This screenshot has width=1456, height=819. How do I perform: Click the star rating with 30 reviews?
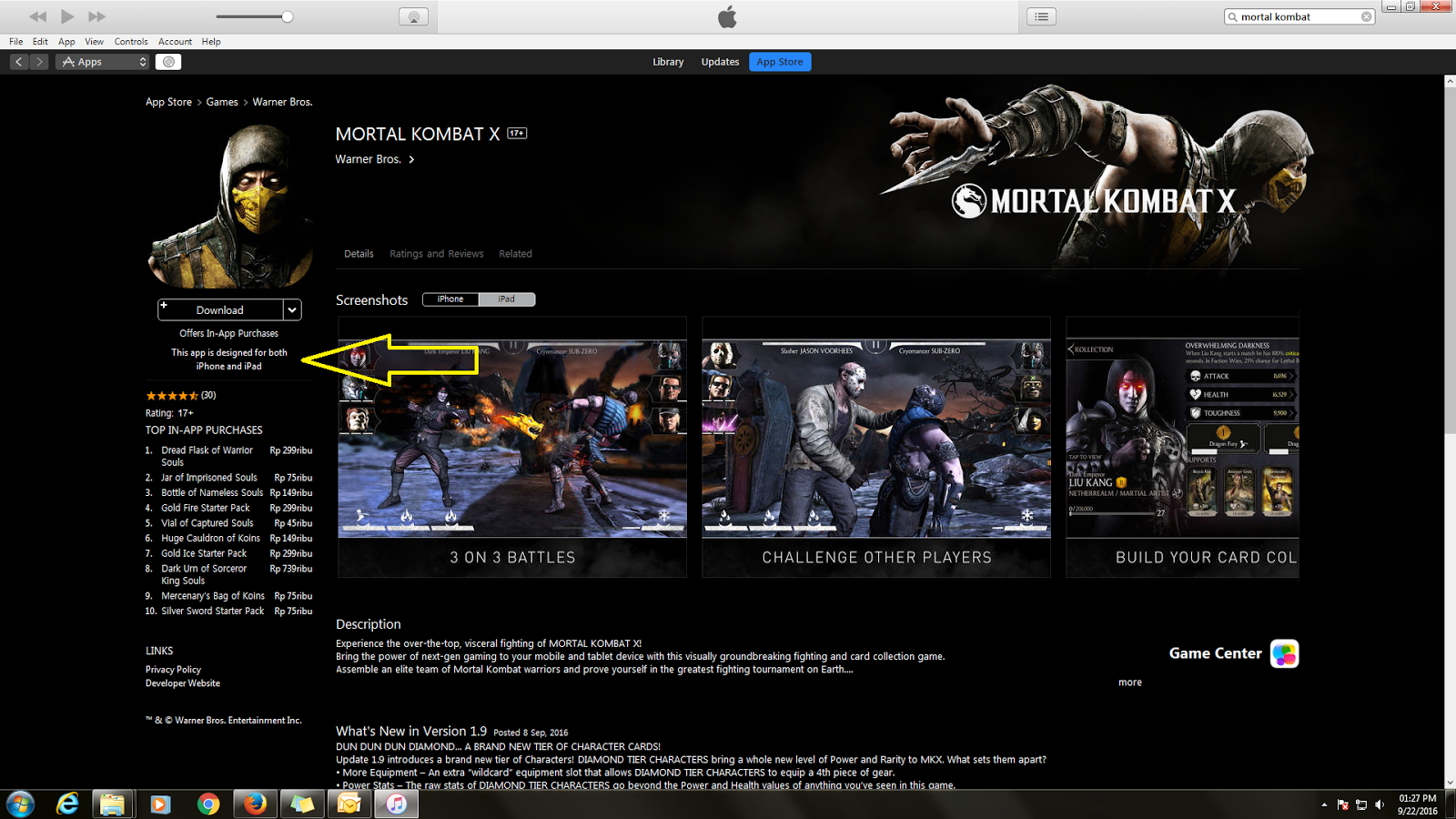coord(181,396)
